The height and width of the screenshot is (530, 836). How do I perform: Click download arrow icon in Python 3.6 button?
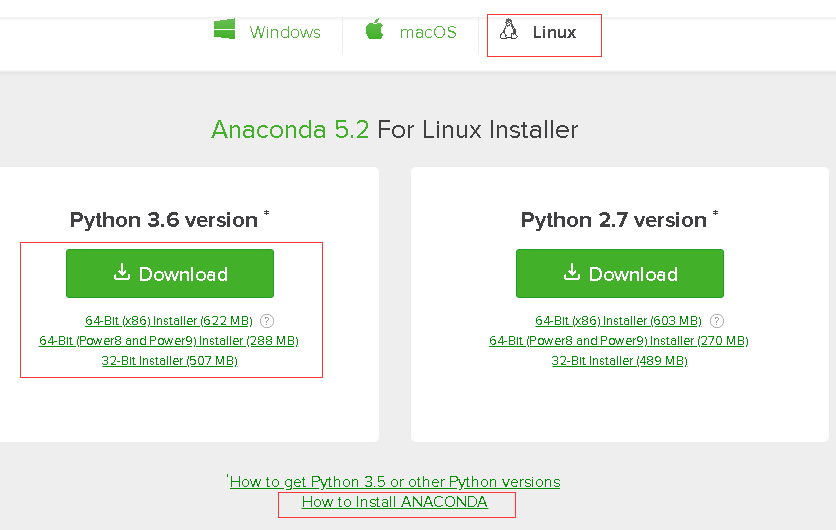click(x=122, y=272)
